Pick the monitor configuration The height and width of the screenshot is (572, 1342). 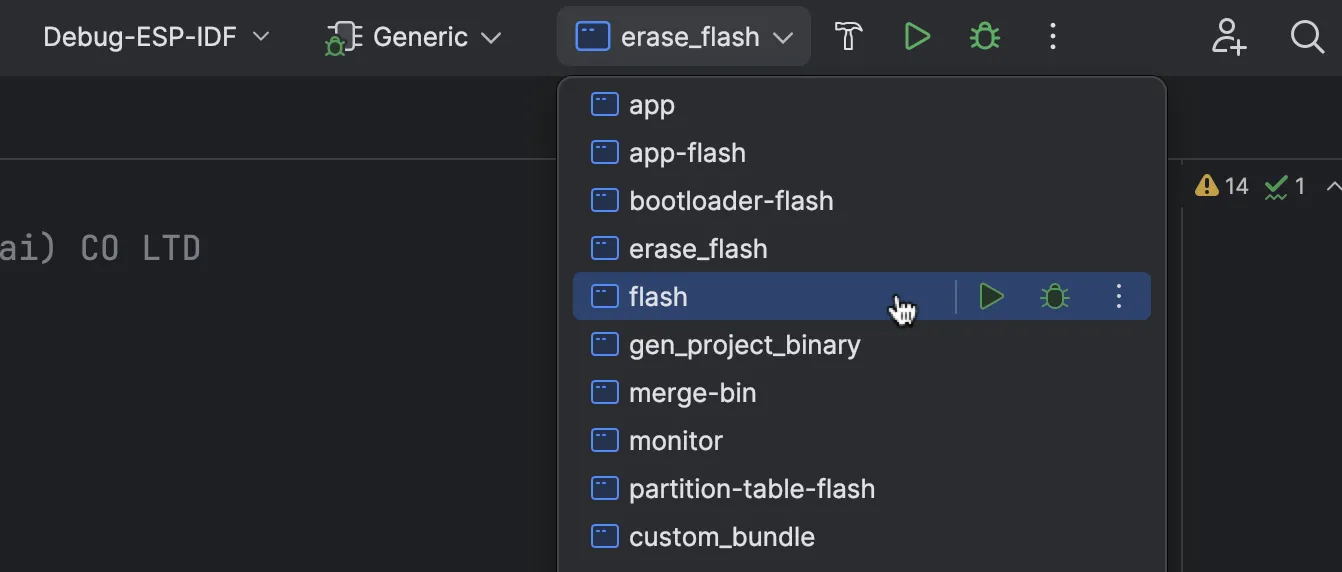676,441
